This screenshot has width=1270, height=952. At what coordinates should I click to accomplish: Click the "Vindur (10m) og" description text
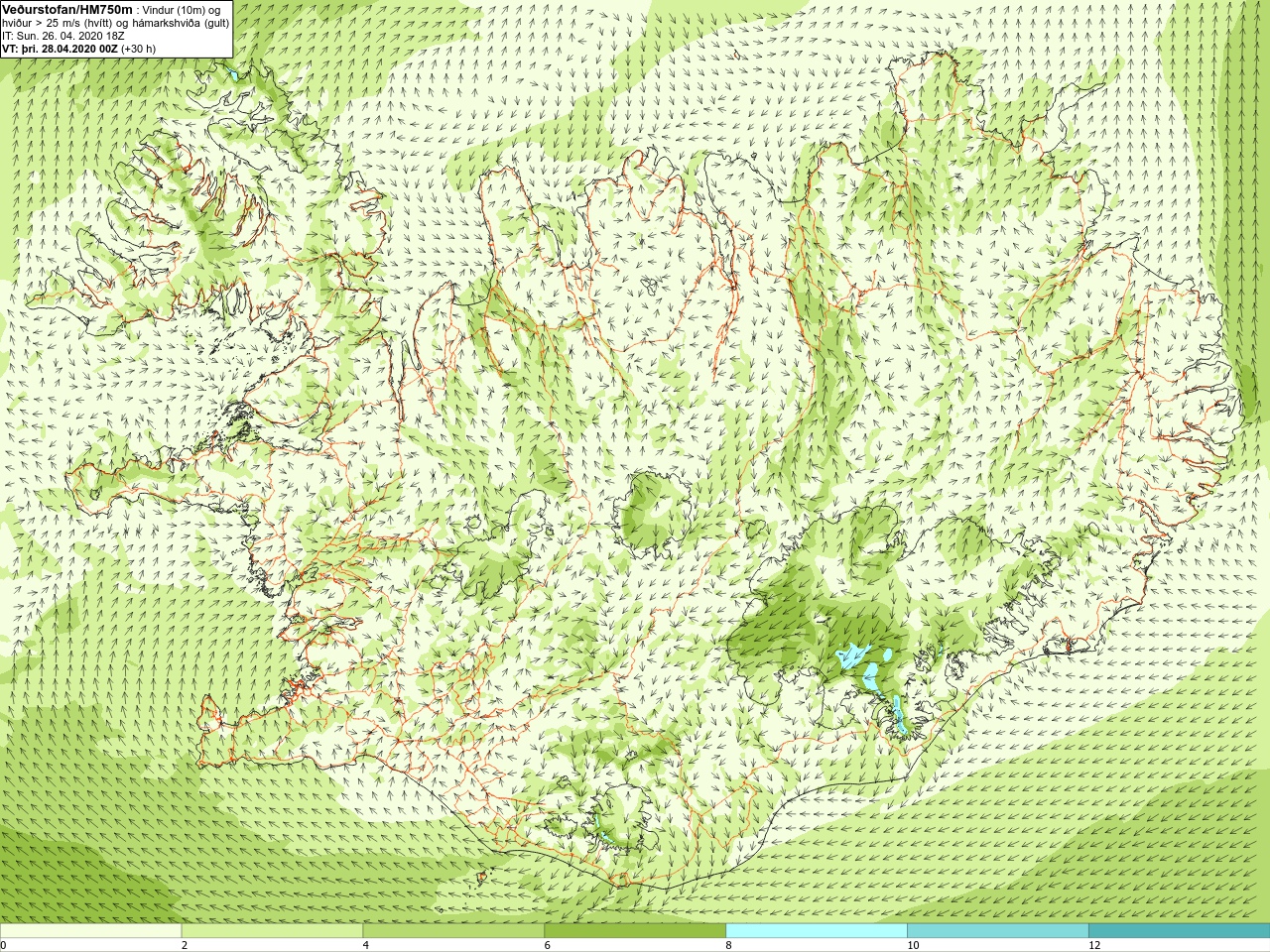pyautogui.click(x=182, y=9)
